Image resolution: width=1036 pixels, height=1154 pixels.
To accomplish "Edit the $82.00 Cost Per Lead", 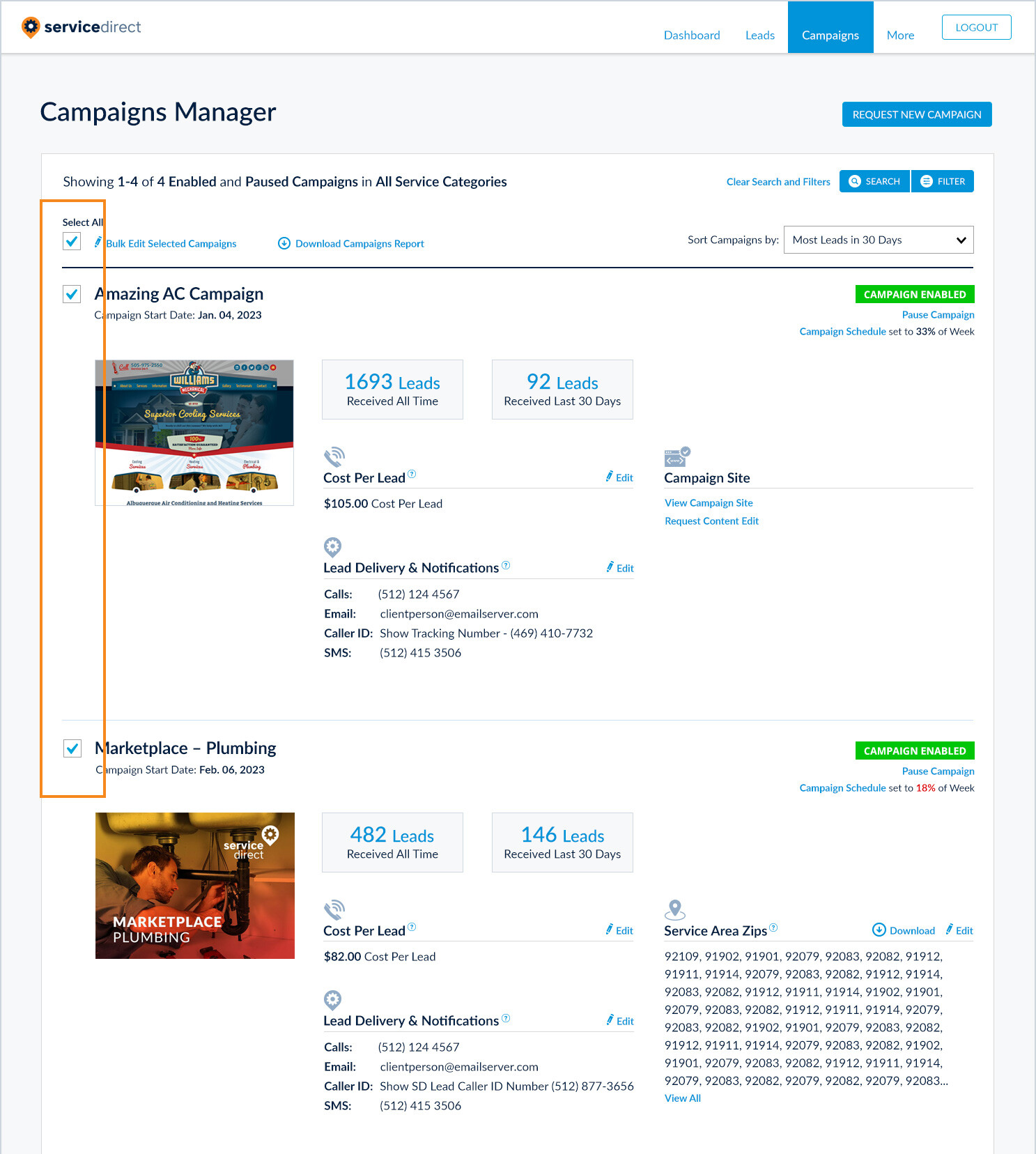I will (x=619, y=930).
